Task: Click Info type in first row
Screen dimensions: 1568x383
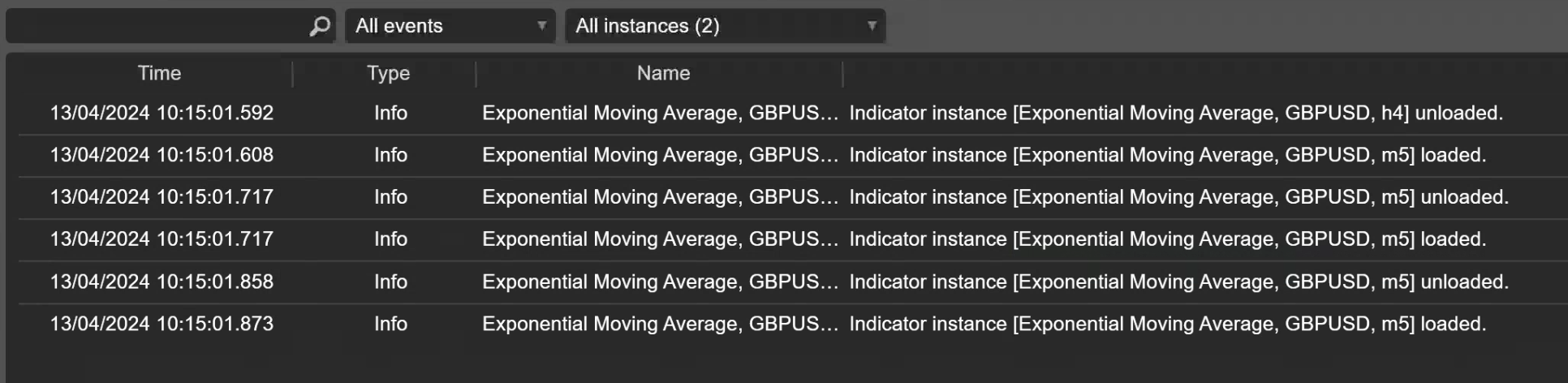Action: coord(390,113)
